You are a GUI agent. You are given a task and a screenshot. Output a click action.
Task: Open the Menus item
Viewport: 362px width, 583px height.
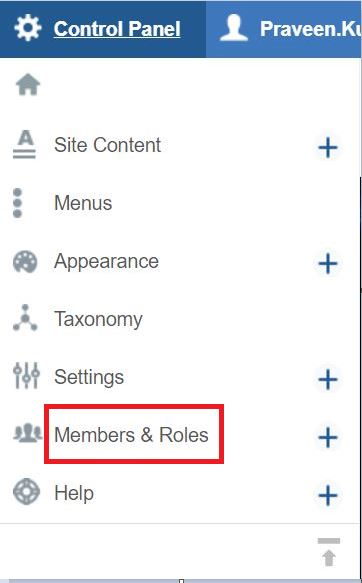(x=83, y=203)
